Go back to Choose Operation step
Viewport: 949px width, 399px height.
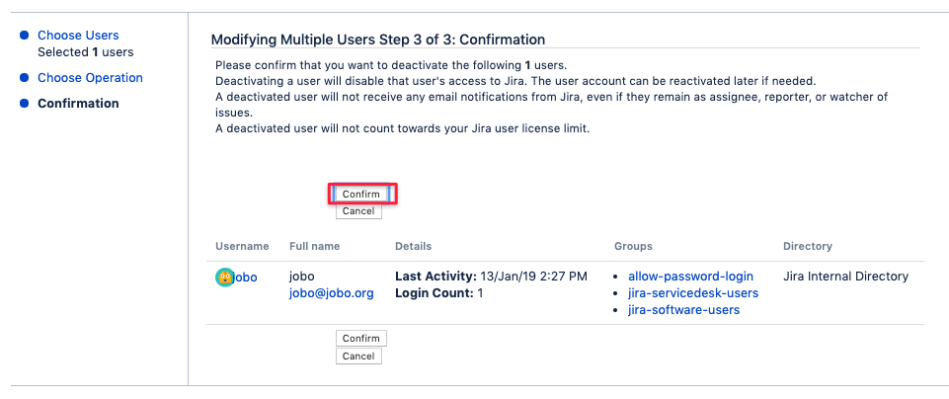pos(90,77)
